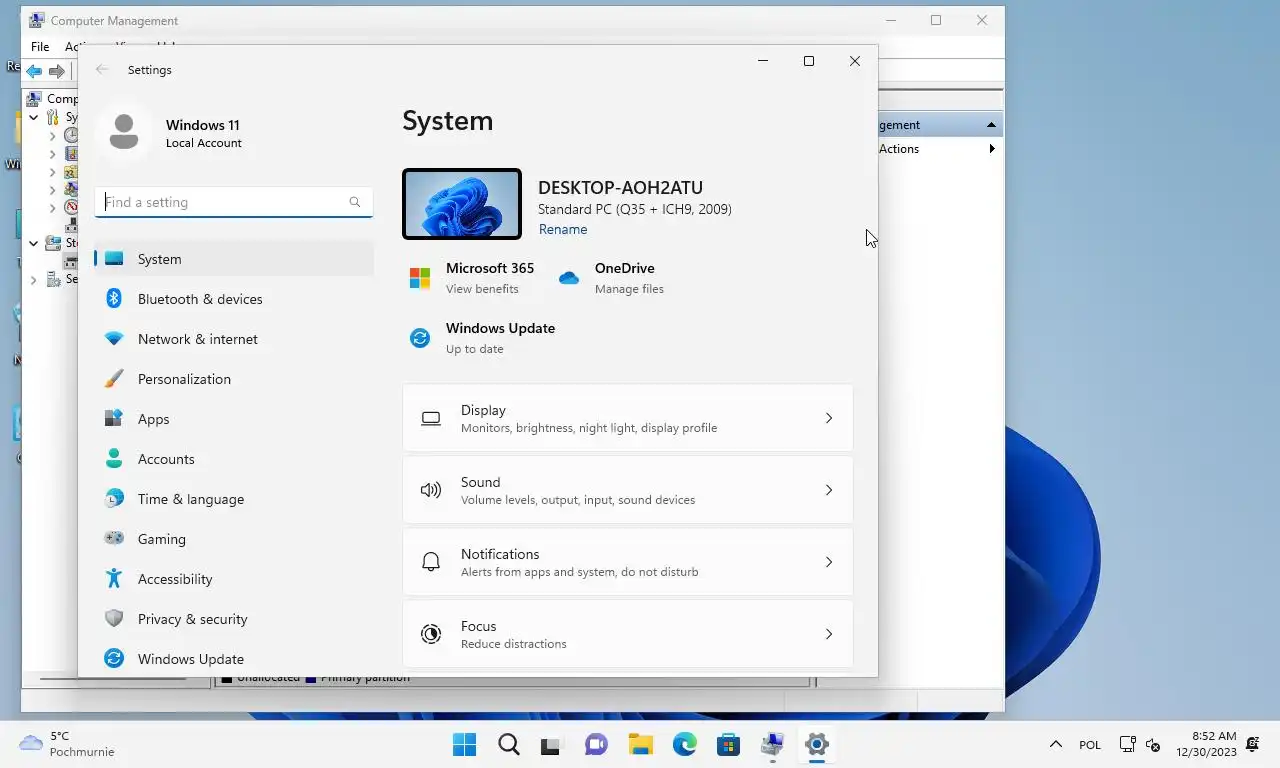Click the Settings gear icon on the taskbar
The height and width of the screenshot is (768, 1280).
tap(817, 745)
